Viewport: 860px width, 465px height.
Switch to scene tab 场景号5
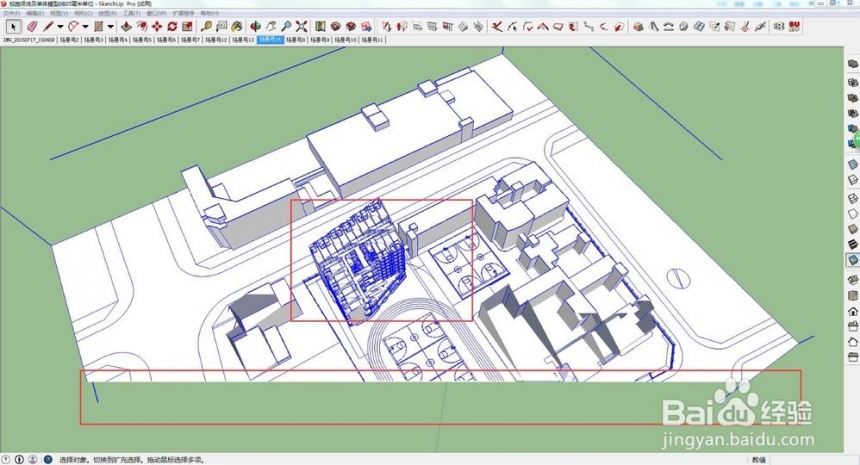click(x=142, y=40)
